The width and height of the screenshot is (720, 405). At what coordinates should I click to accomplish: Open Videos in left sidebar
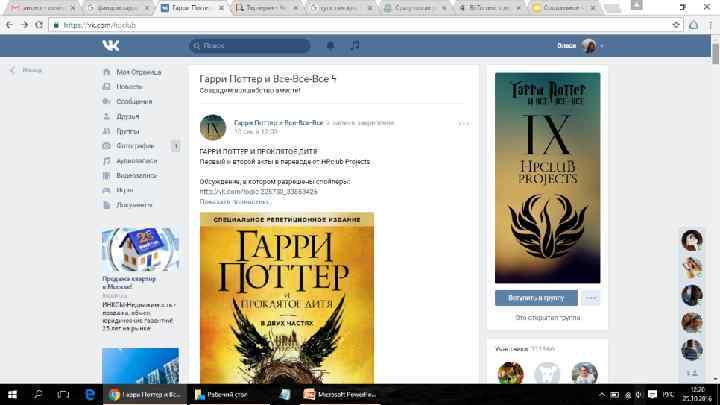click(136, 175)
